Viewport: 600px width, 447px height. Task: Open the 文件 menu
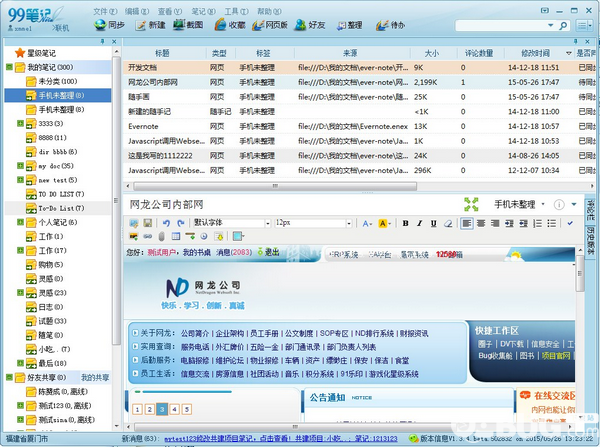105,11
